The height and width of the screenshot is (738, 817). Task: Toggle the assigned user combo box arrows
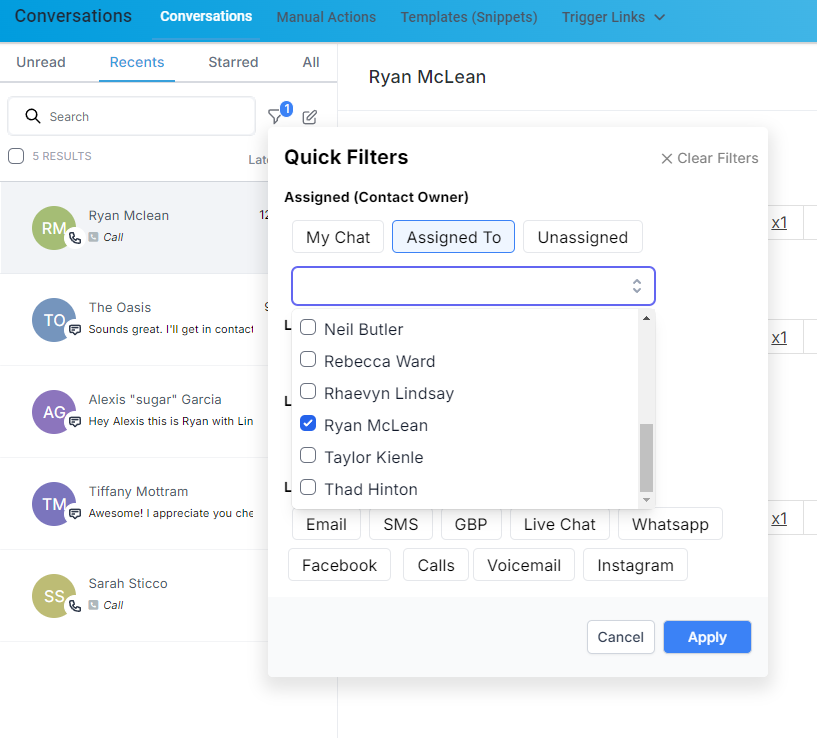pos(637,286)
